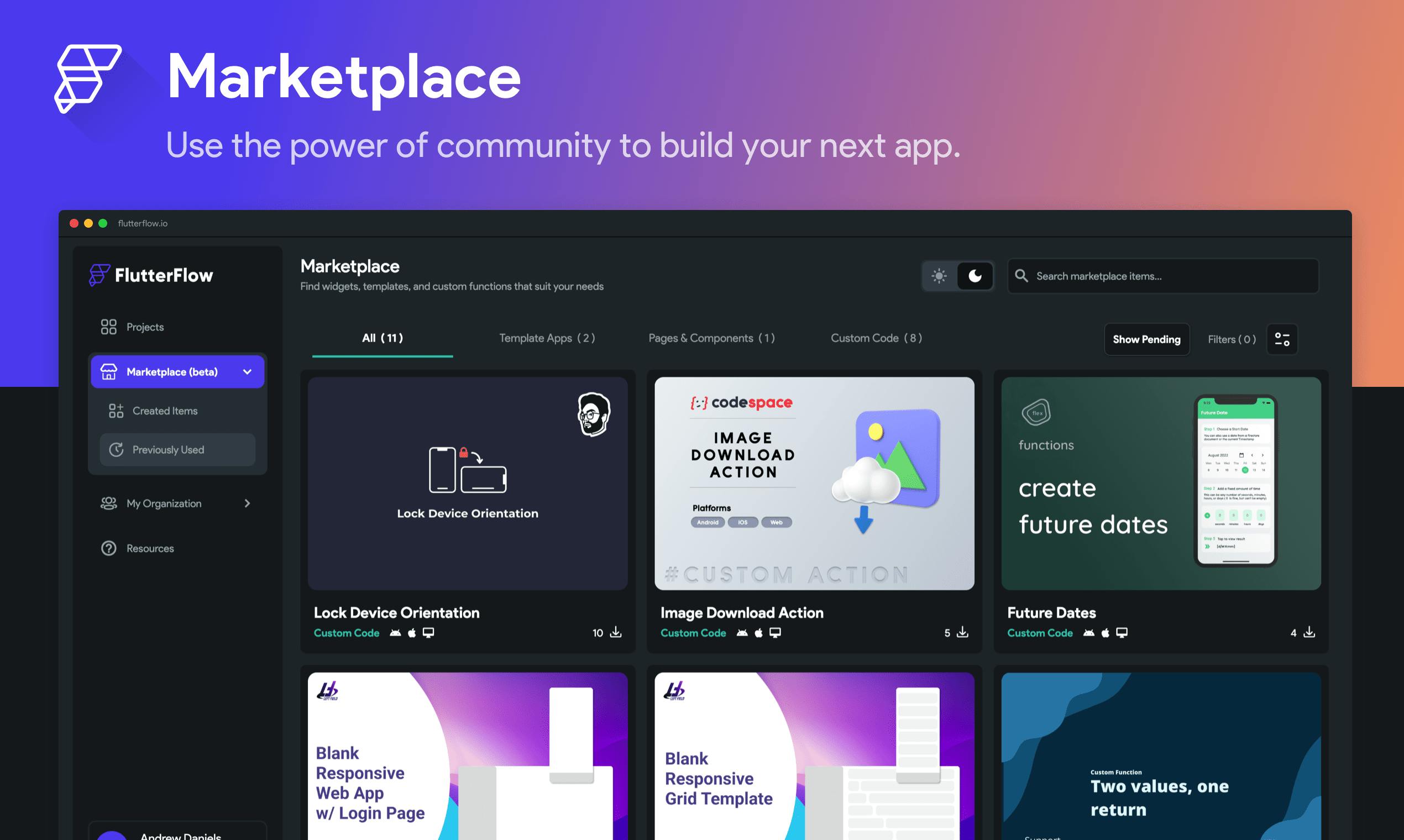Open the create future dates thumbnail
Screen dimensions: 1404x840
[x=1161, y=484]
